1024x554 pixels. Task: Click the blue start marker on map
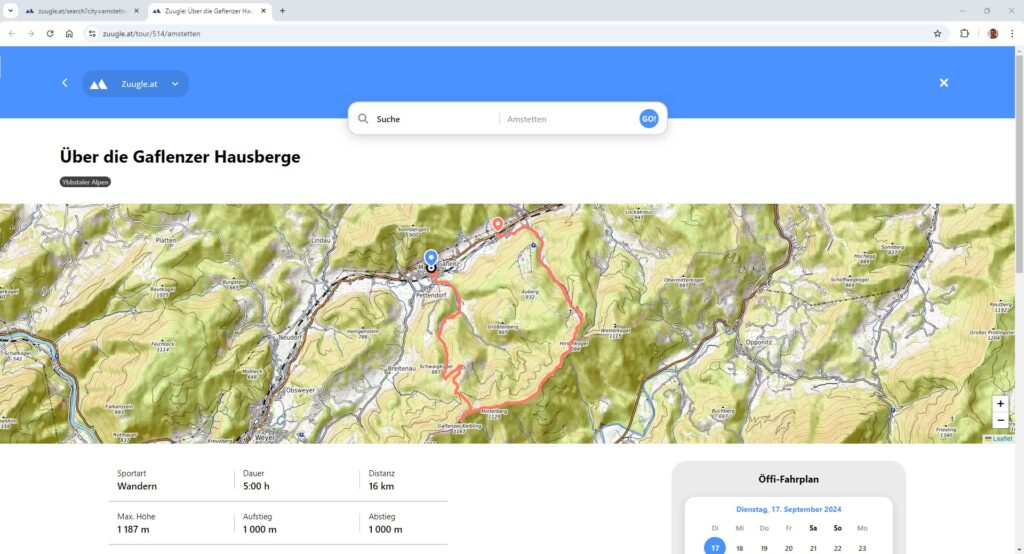click(431, 259)
